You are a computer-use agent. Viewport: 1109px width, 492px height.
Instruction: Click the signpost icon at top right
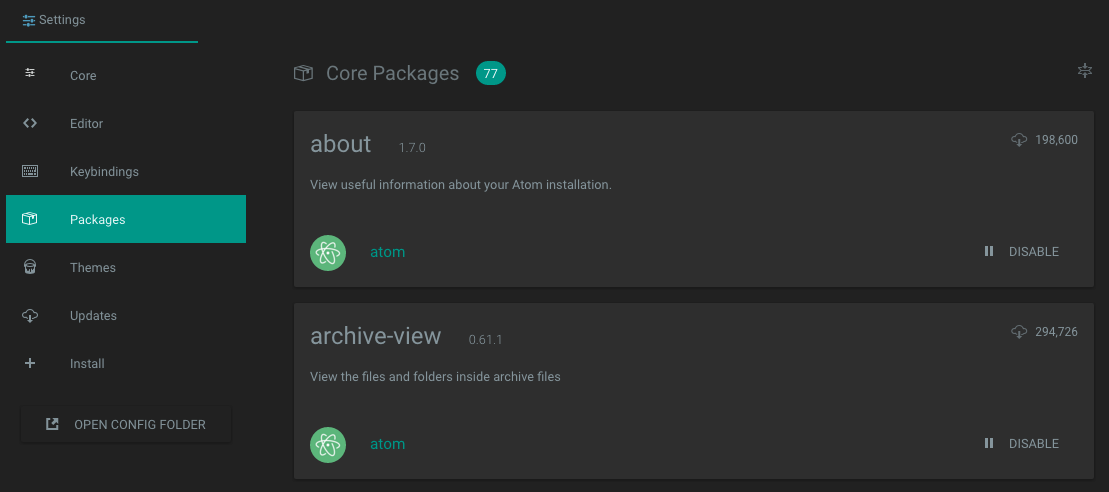[1085, 71]
